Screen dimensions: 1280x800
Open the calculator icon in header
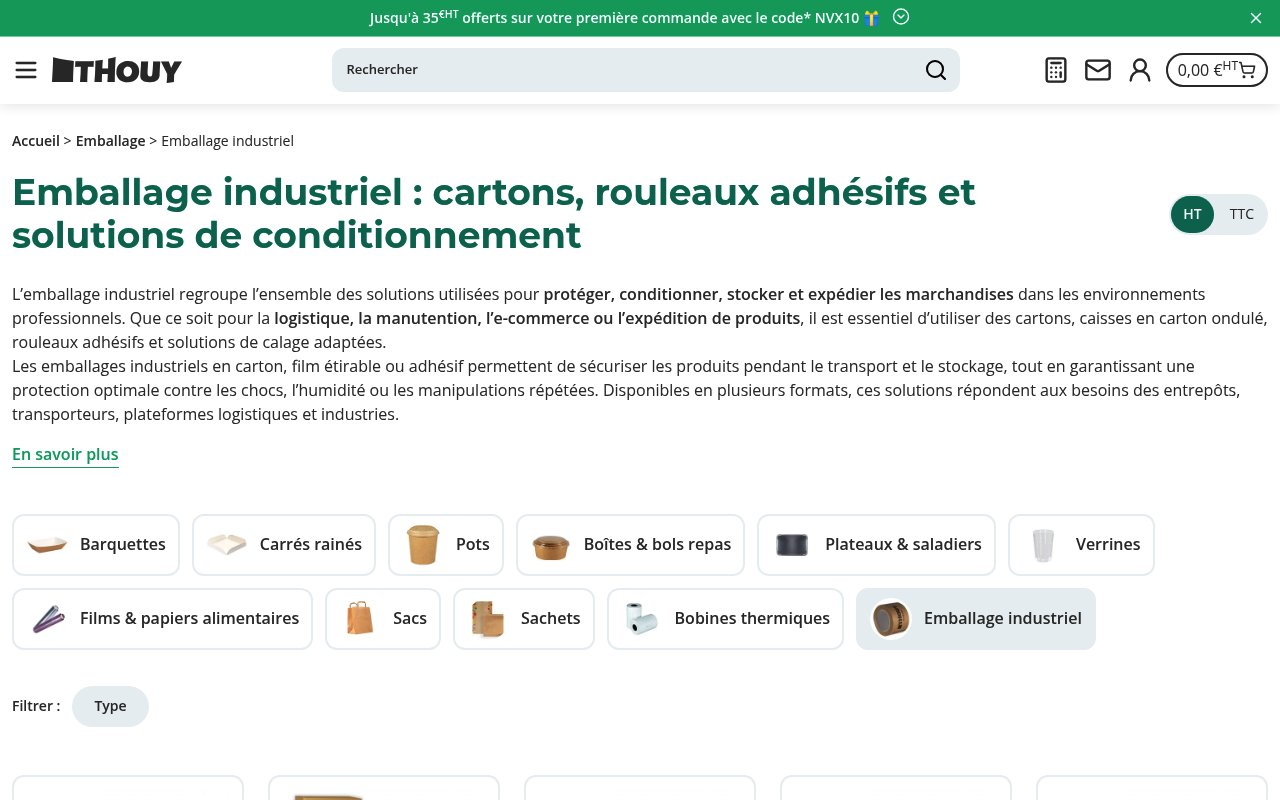pyautogui.click(x=1056, y=70)
